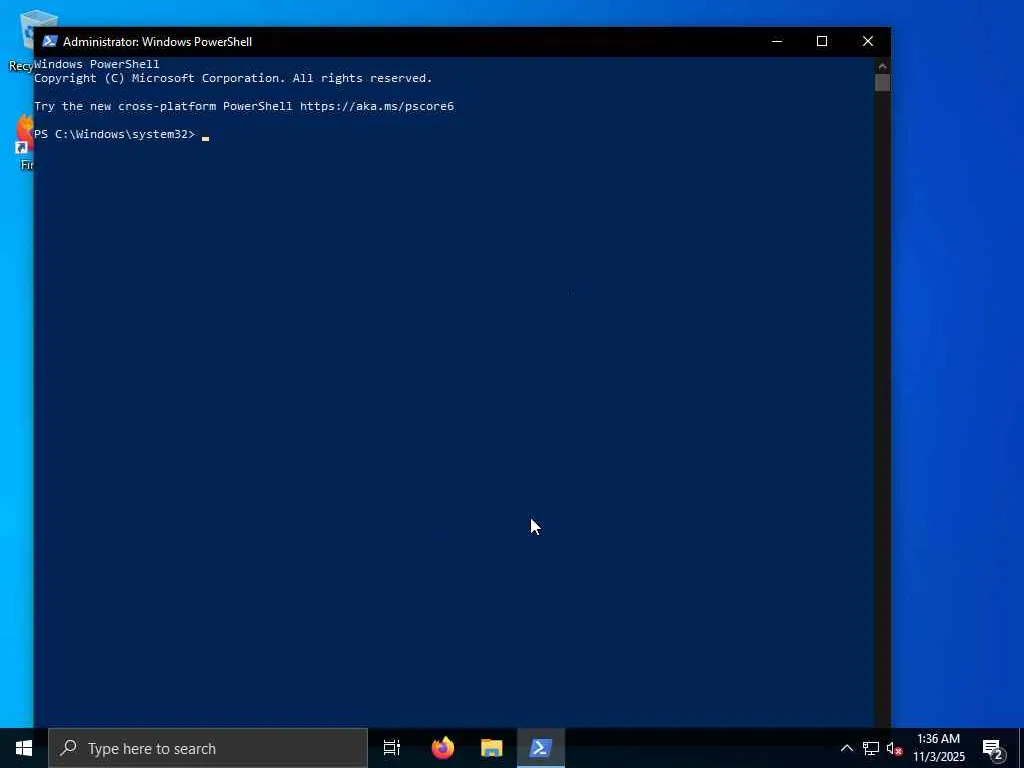Click the https://aka.ms/pscore6 URL text

pos(377,106)
